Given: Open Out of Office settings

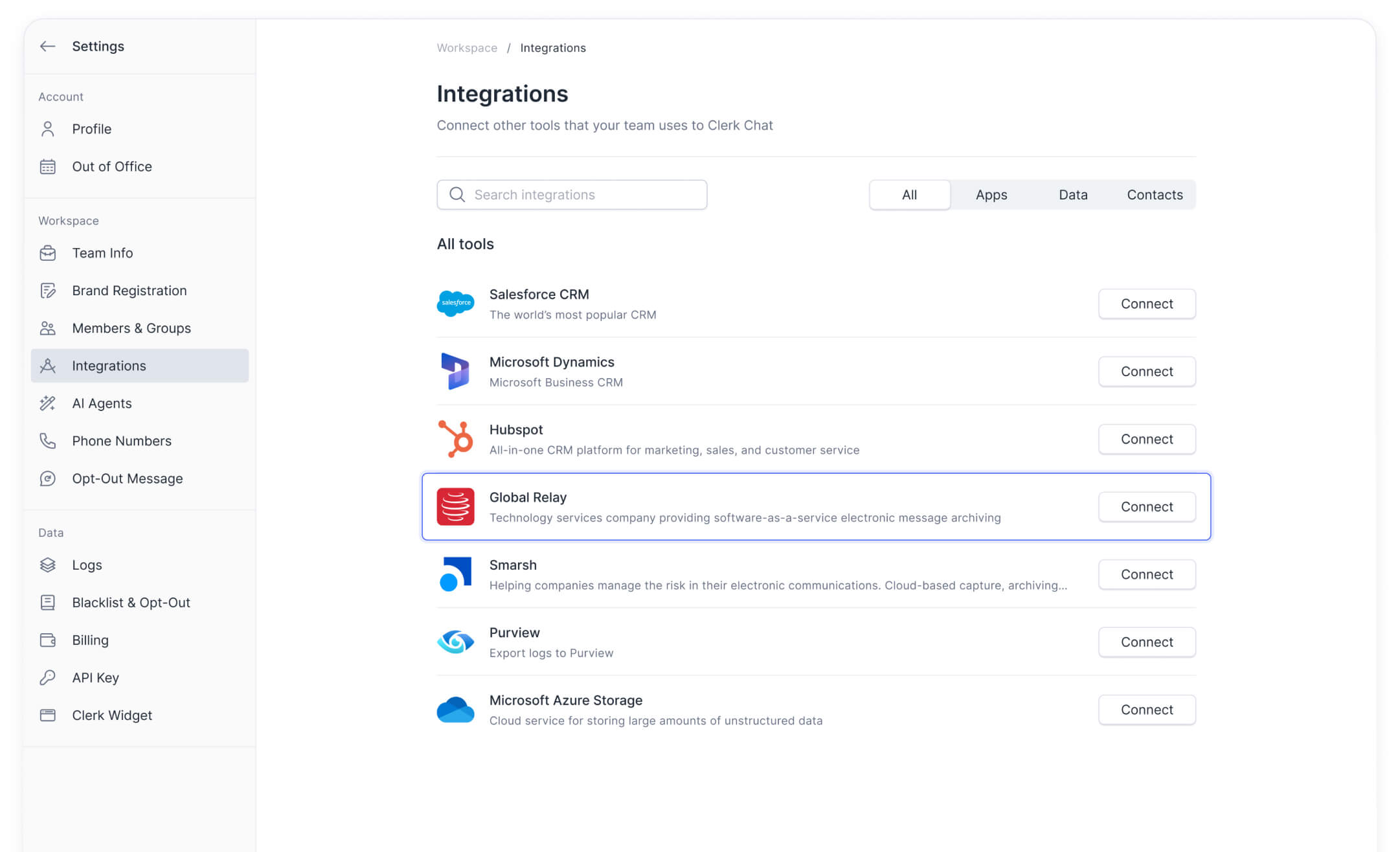Looking at the screenshot, I should 140,166.
